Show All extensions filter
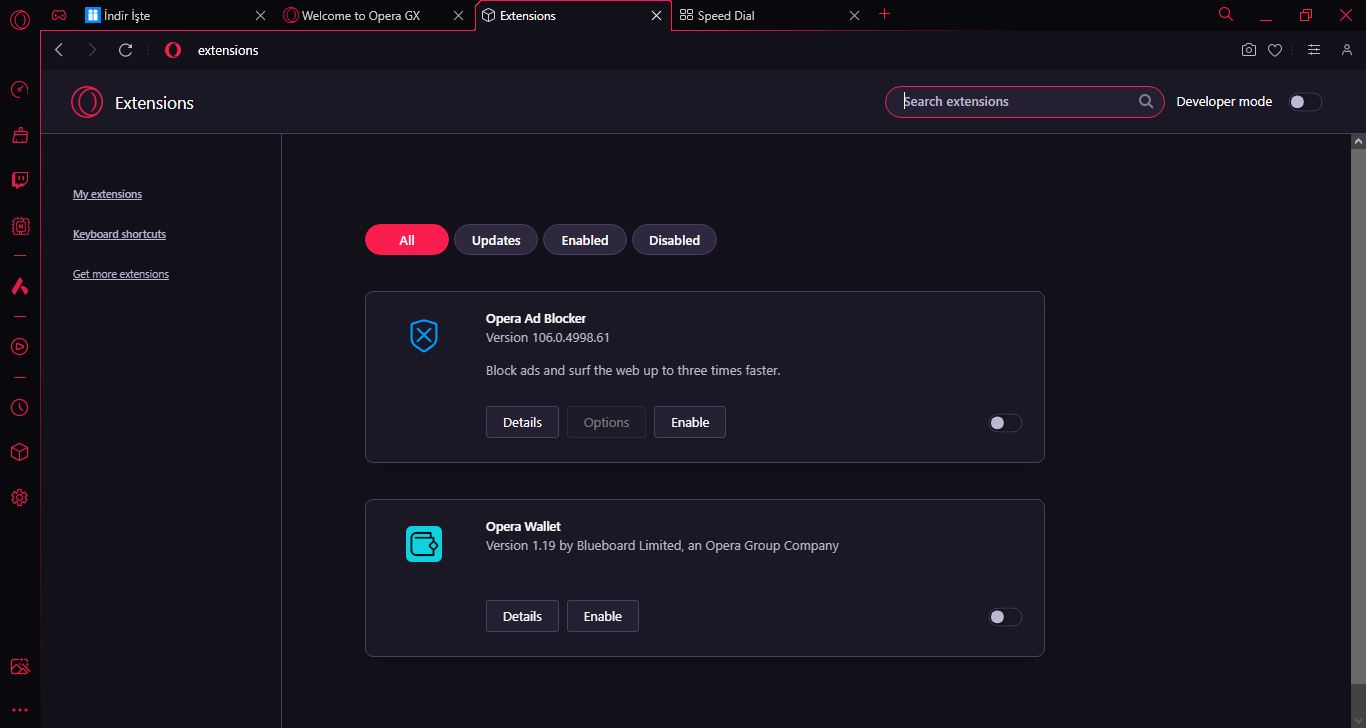This screenshot has height=728, width=1366. [x=407, y=240]
